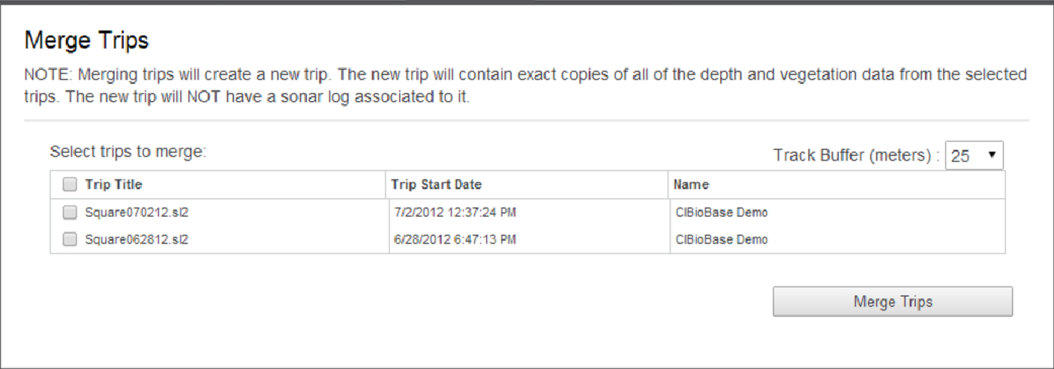The width and height of the screenshot is (1054, 369).
Task: Enable the checkbox for Square062812.sl2
Action: pos(69,239)
